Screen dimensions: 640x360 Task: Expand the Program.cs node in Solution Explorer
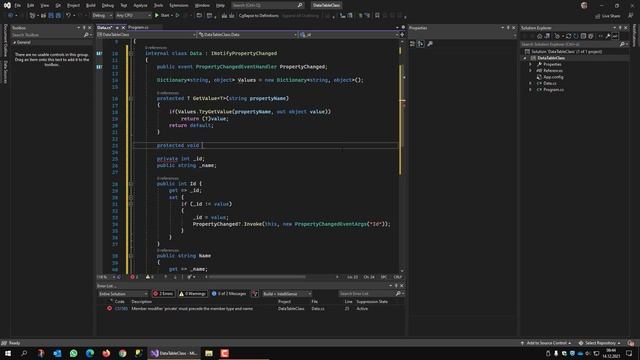531,90
